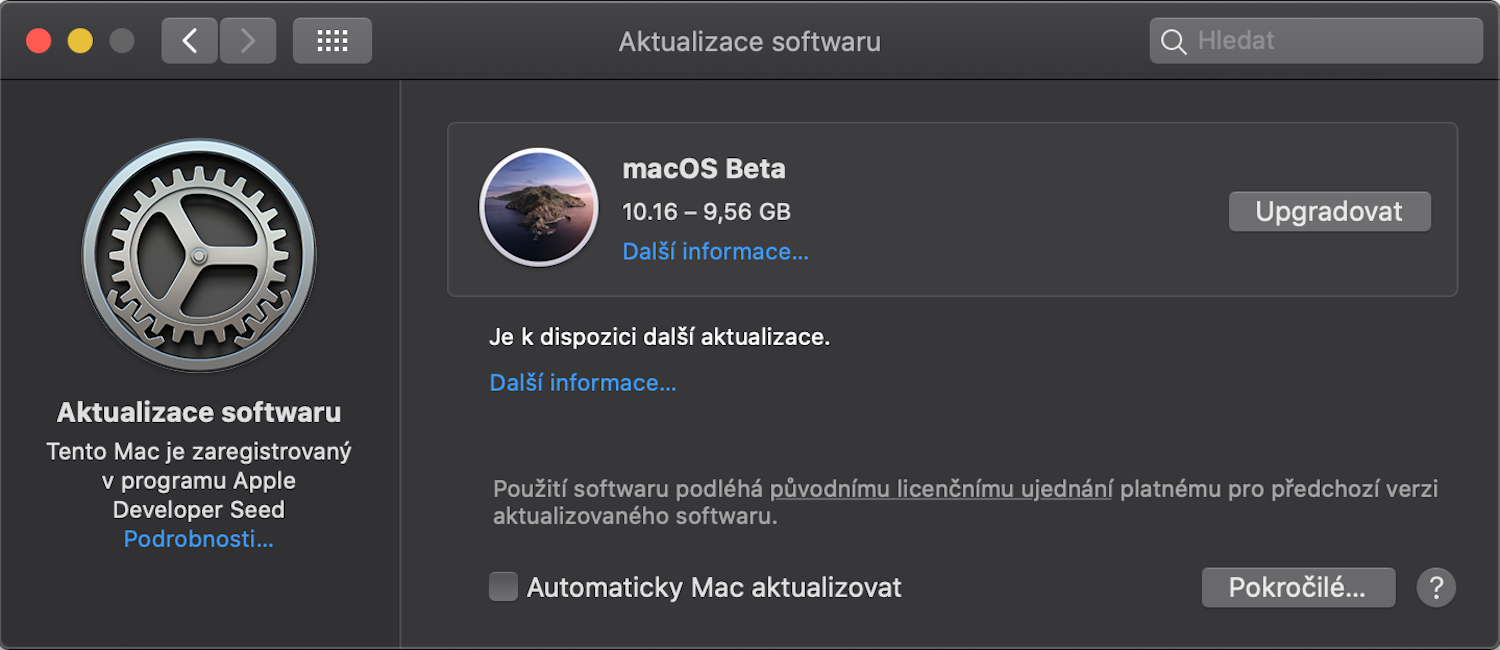Viewport: 1500px width, 650px height.
Task: Select the macOS Catalina island icon
Action: tap(539, 207)
